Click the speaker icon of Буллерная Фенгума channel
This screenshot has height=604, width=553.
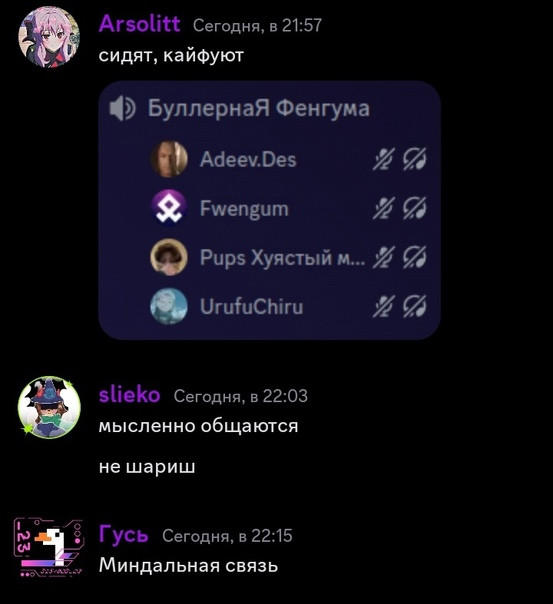(122, 108)
